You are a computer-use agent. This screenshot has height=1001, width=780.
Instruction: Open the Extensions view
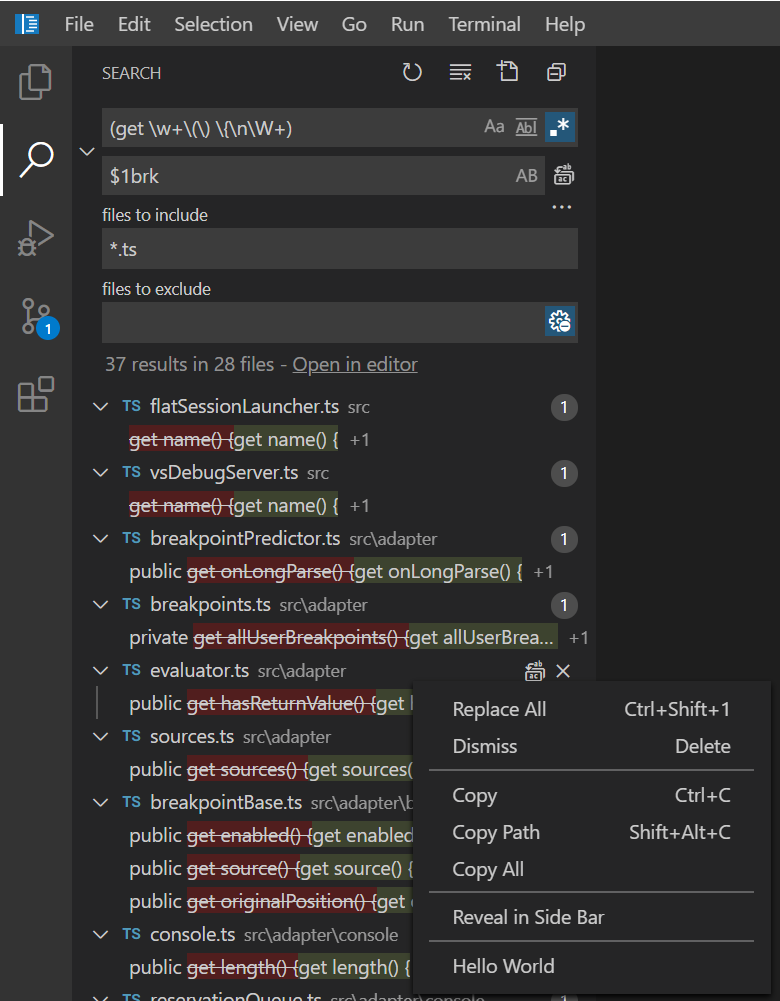click(x=36, y=395)
